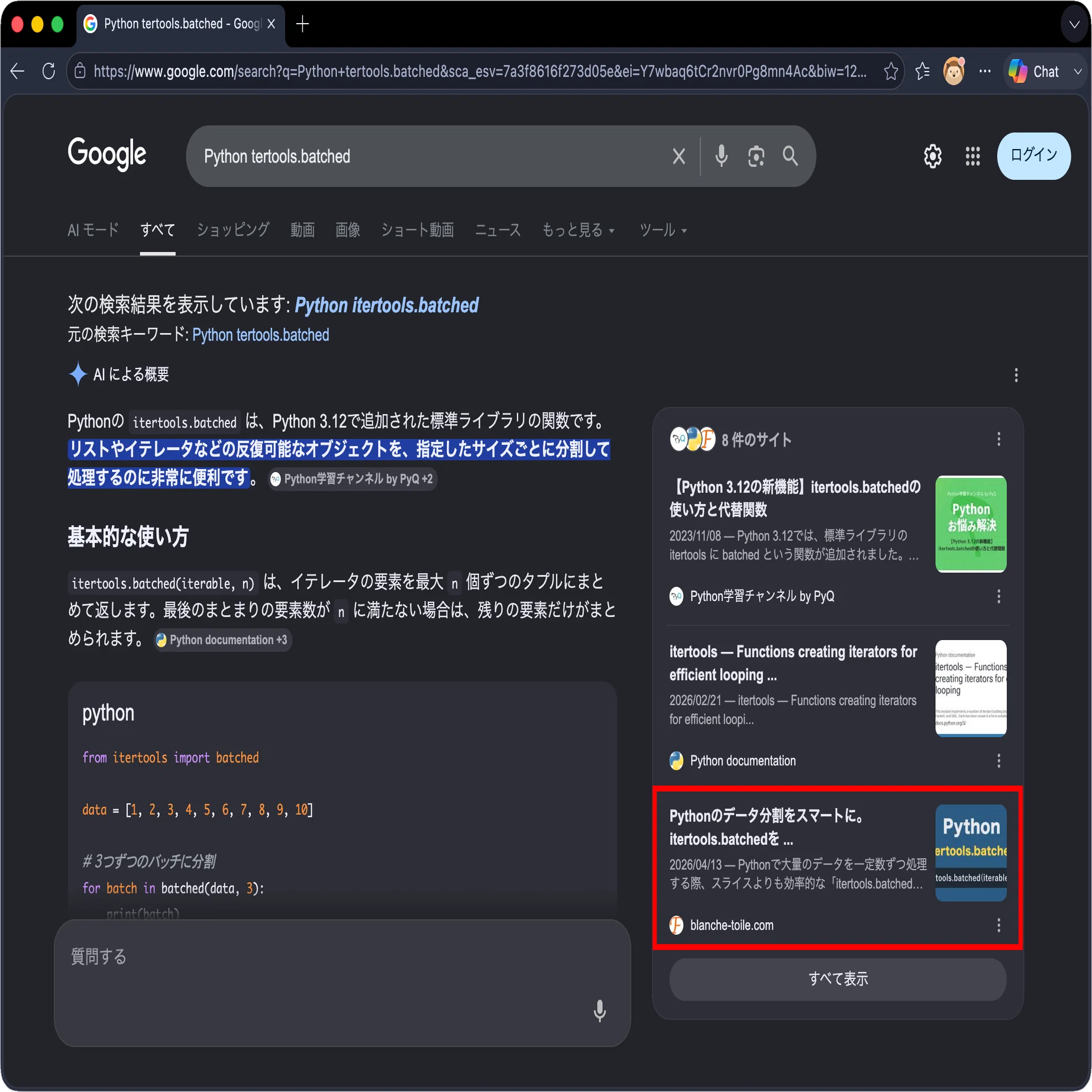Viewport: 1092px width, 1092px height.
Task: Open the Copilot Chat button
Action: [1035, 72]
